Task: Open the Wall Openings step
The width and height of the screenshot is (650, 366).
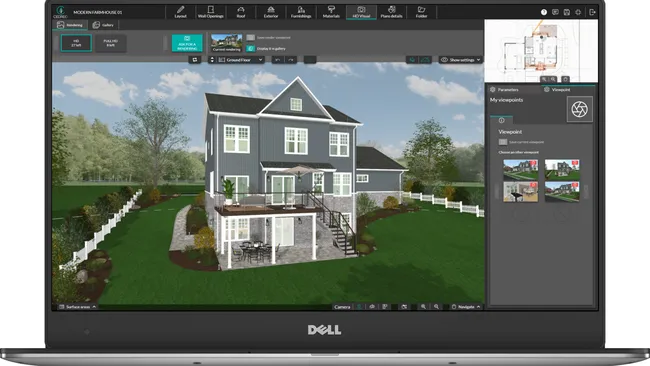Action: pos(211,12)
